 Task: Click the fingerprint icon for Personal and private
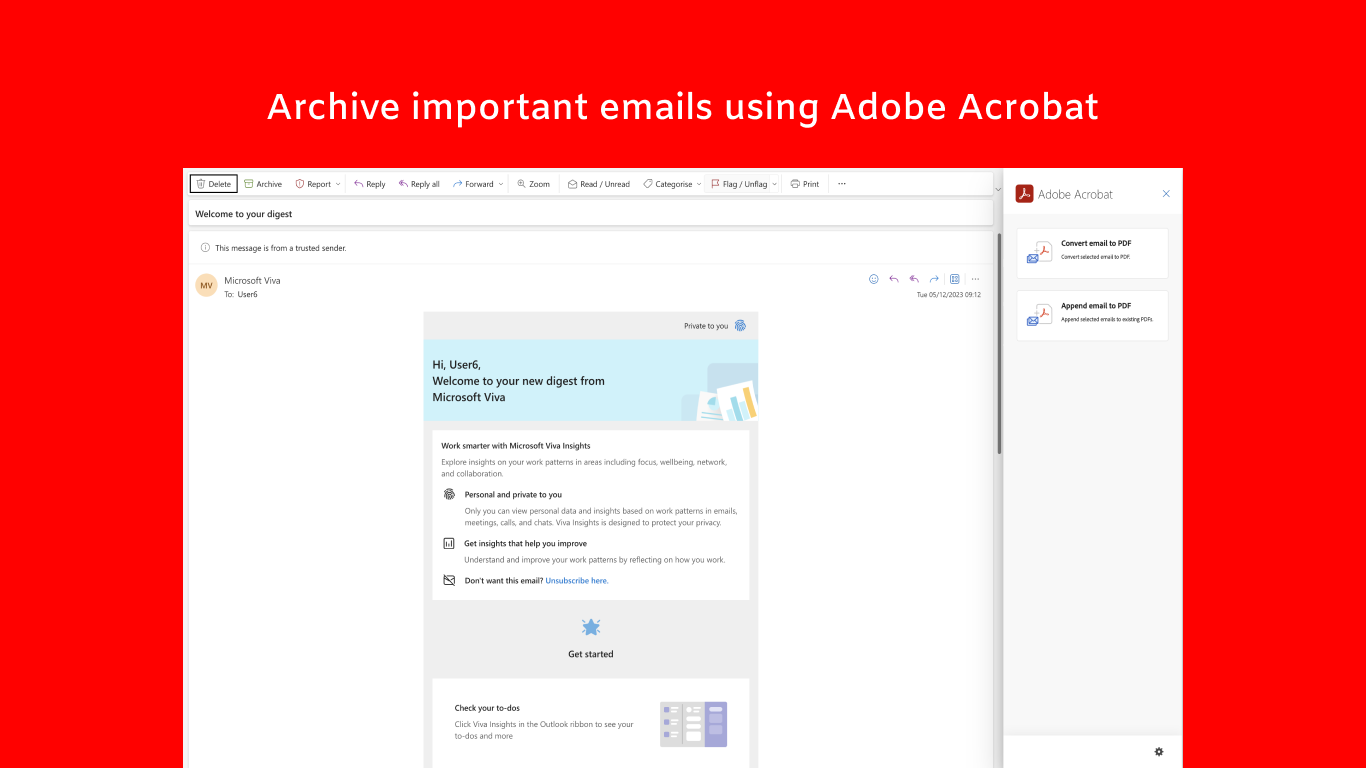[449, 494]
